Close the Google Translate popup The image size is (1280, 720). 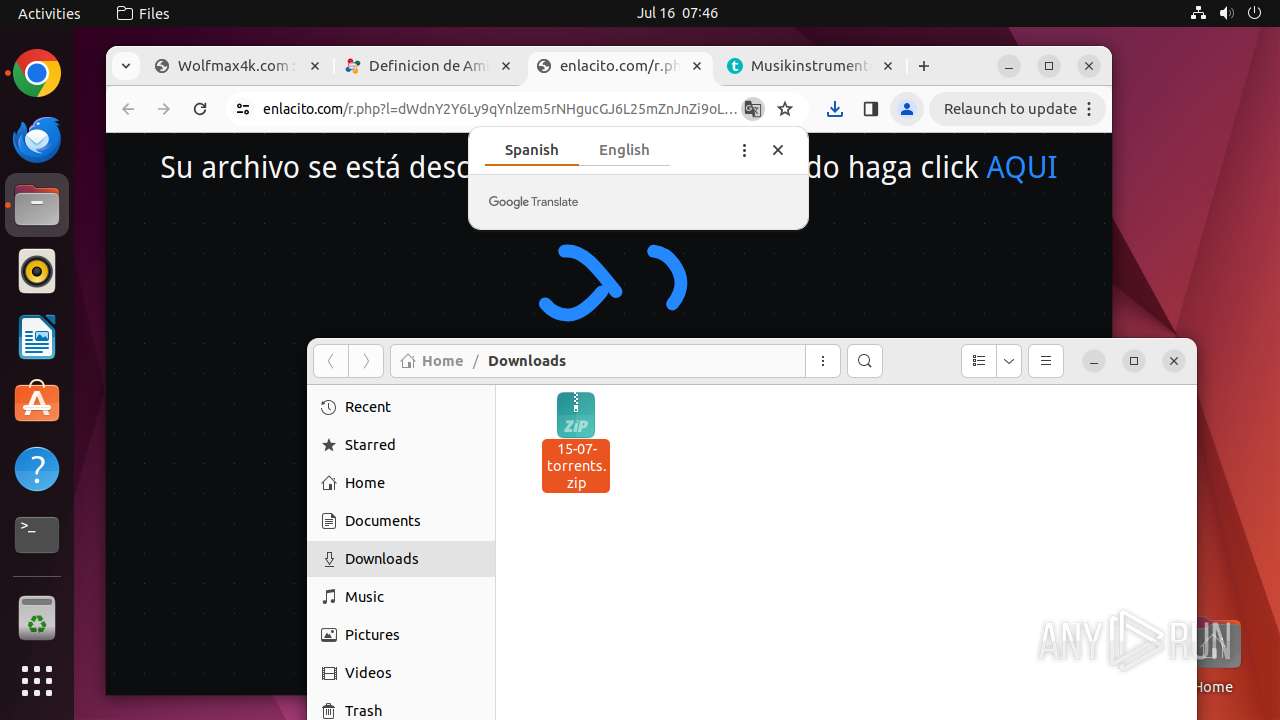[x=778, y=150]
